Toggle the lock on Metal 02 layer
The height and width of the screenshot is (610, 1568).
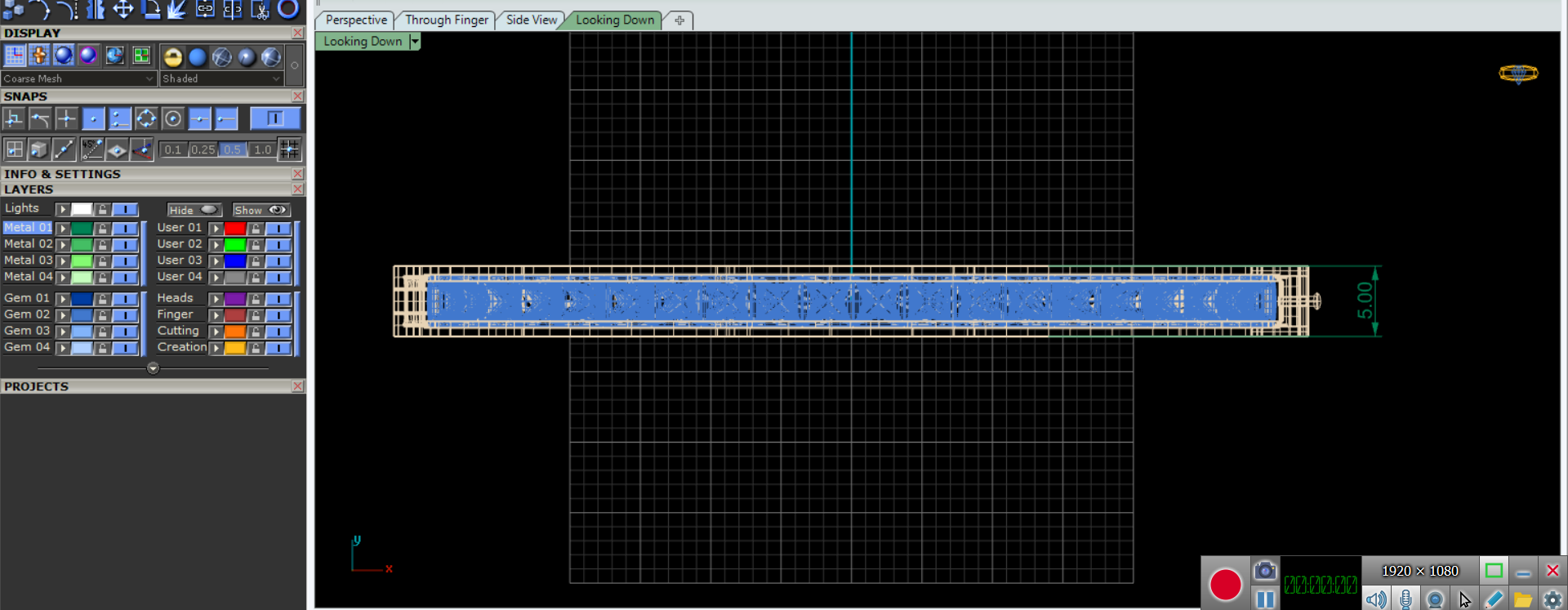102,245
